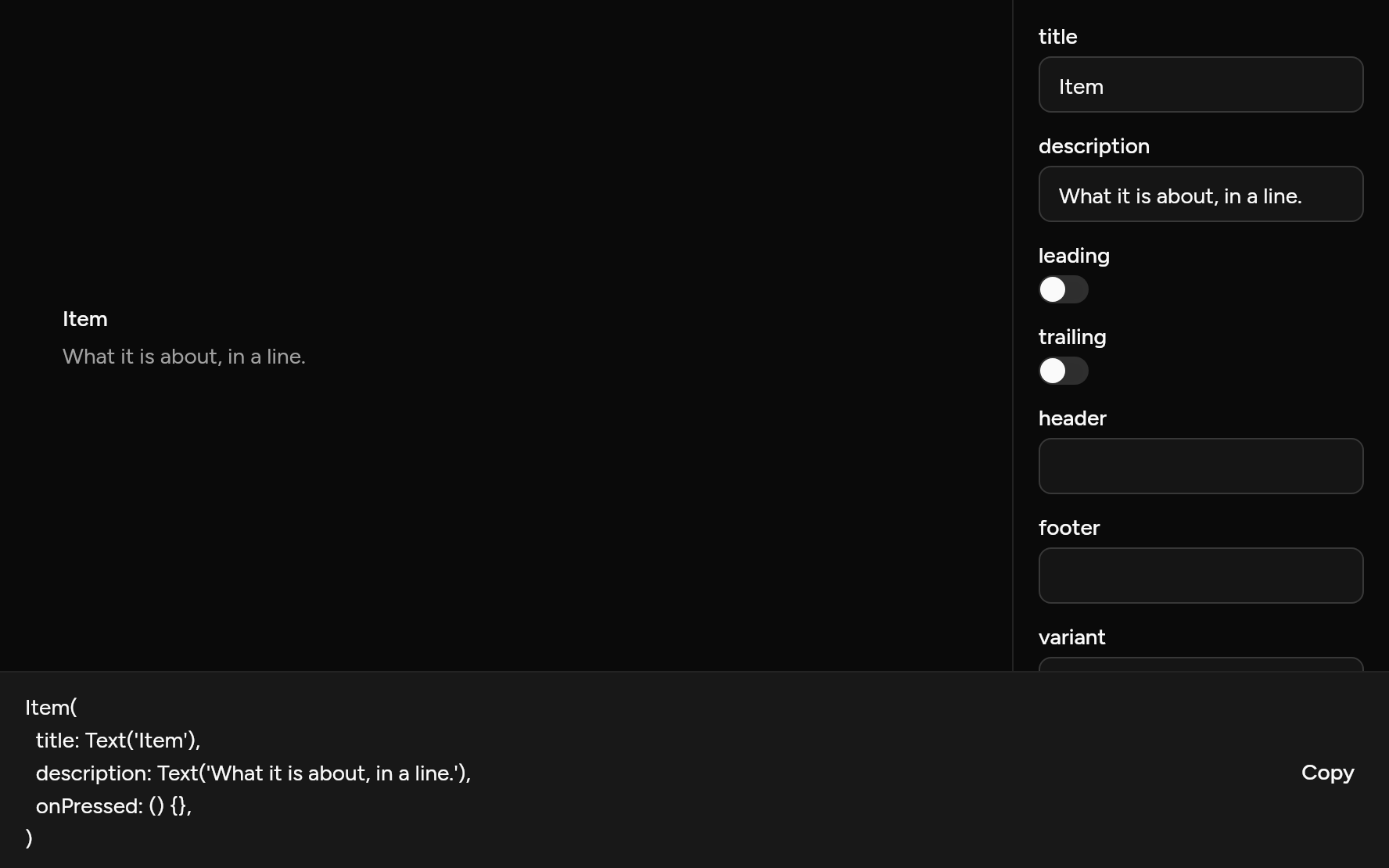
Task: Toggle the trailing switch
Action: tap(1063, 371)
